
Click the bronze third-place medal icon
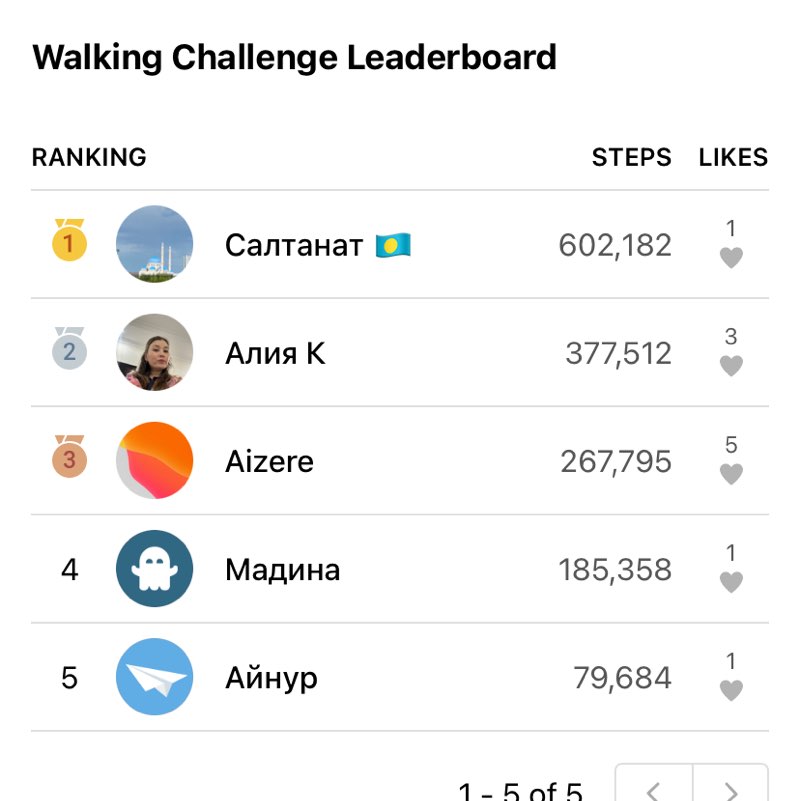tap(69, 457)
